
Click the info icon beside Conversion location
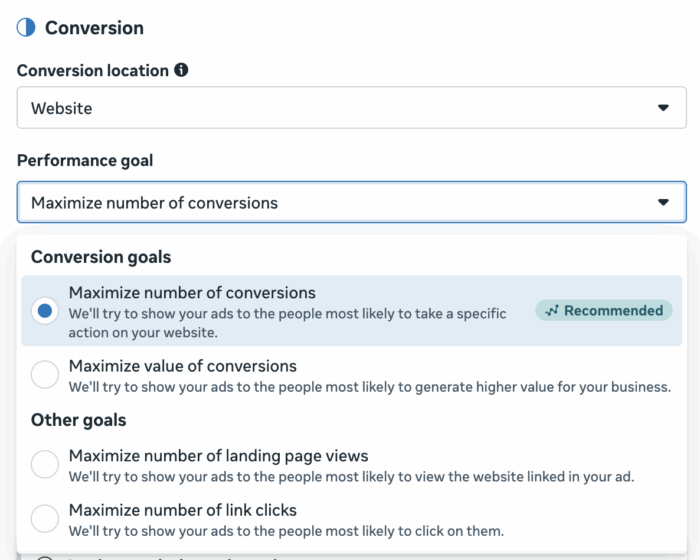click(181, 71)
